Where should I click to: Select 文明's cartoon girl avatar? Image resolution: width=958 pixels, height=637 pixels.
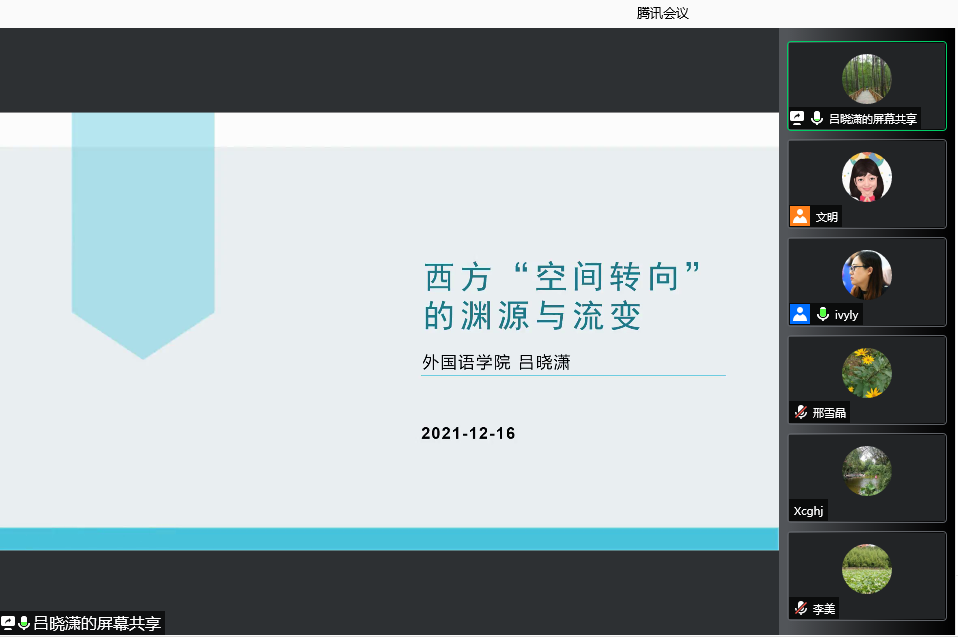[x=866, y=177]
